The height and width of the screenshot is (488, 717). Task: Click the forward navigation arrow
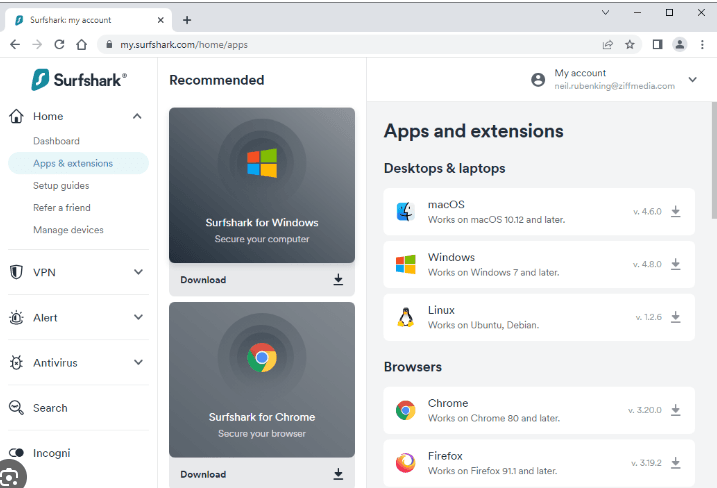click(37, 44)
